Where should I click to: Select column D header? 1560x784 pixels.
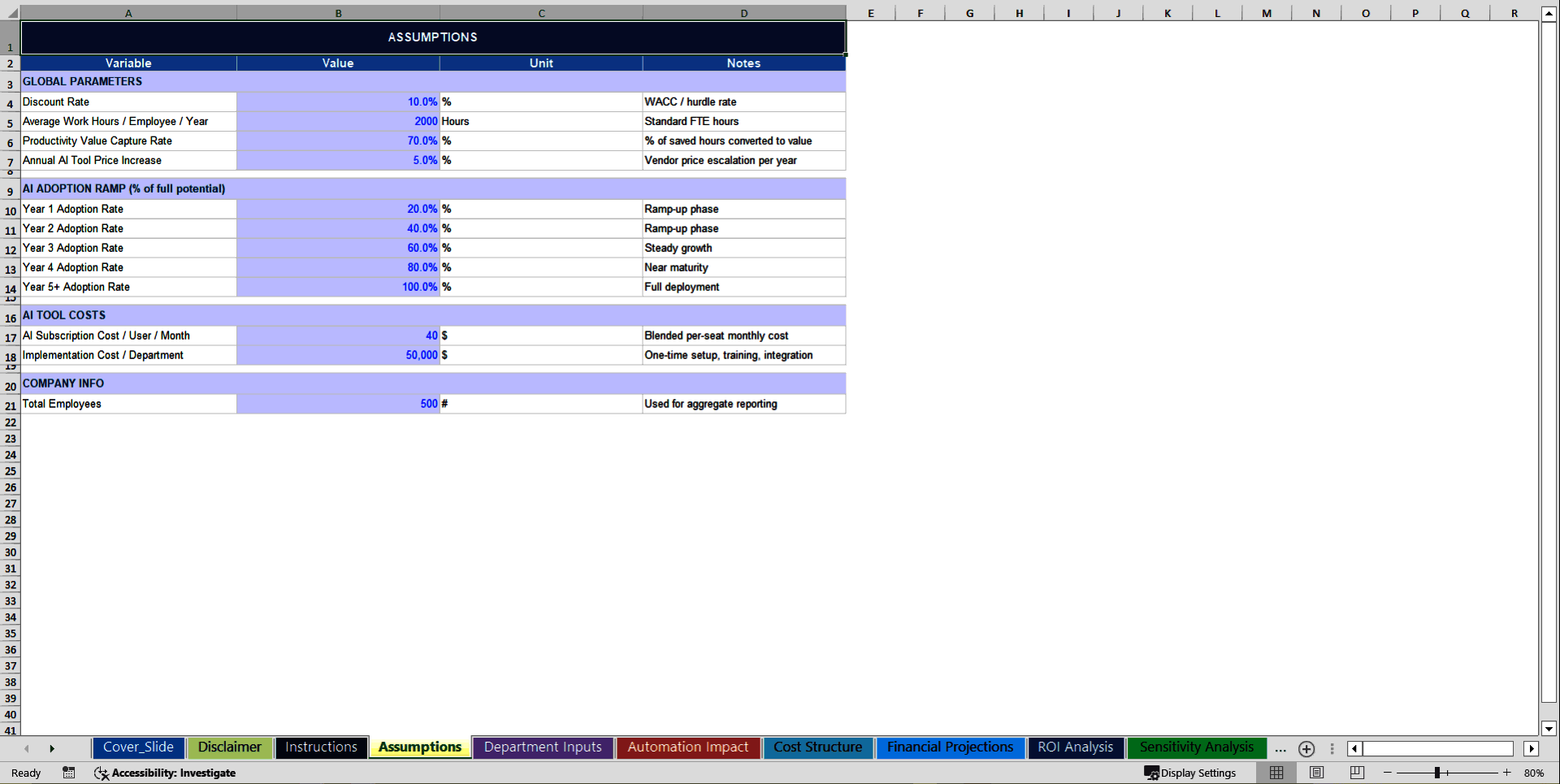tap(743, 13)
